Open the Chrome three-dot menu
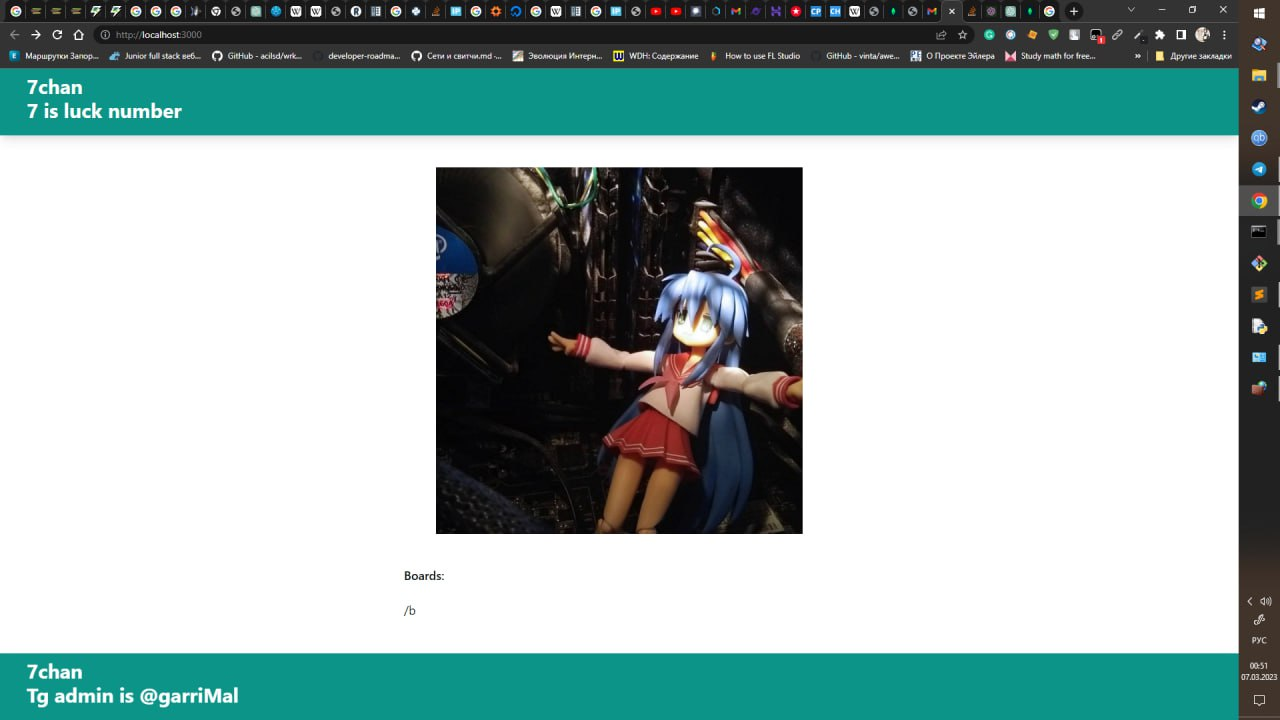The image size is (1280, 720). [x=1224, y=34]
